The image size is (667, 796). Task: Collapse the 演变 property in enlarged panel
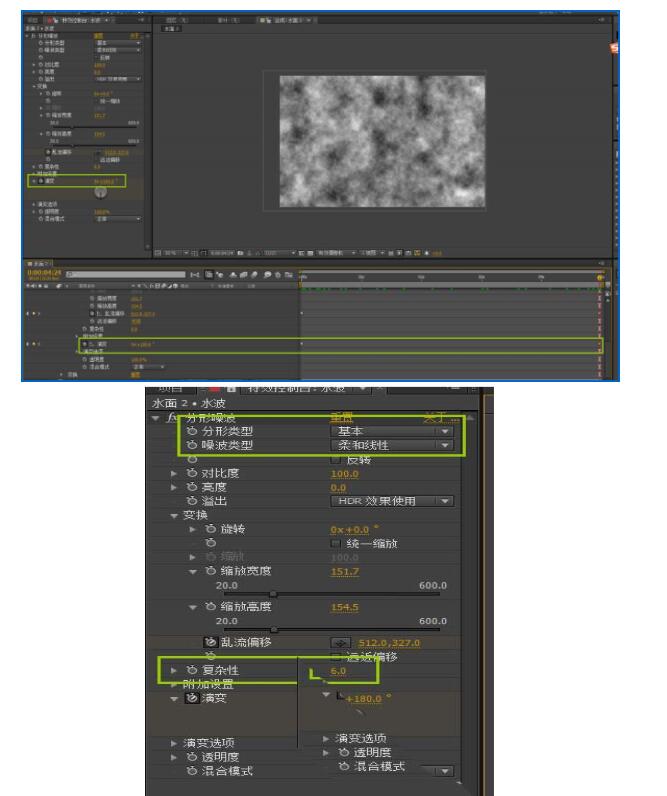pos(174,699)
